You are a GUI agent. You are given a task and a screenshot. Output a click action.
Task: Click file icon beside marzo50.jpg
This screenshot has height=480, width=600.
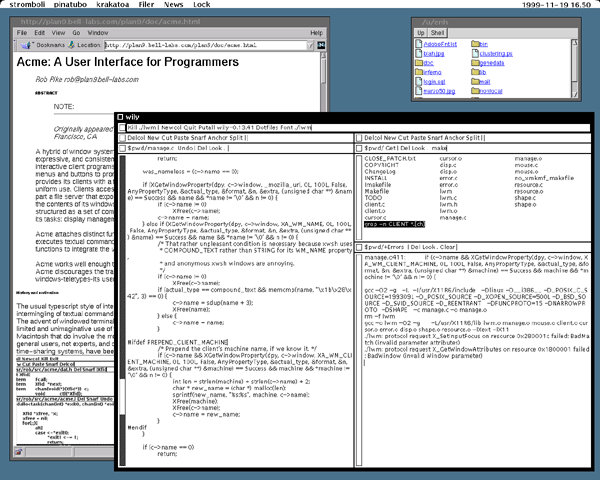point(419,91)
